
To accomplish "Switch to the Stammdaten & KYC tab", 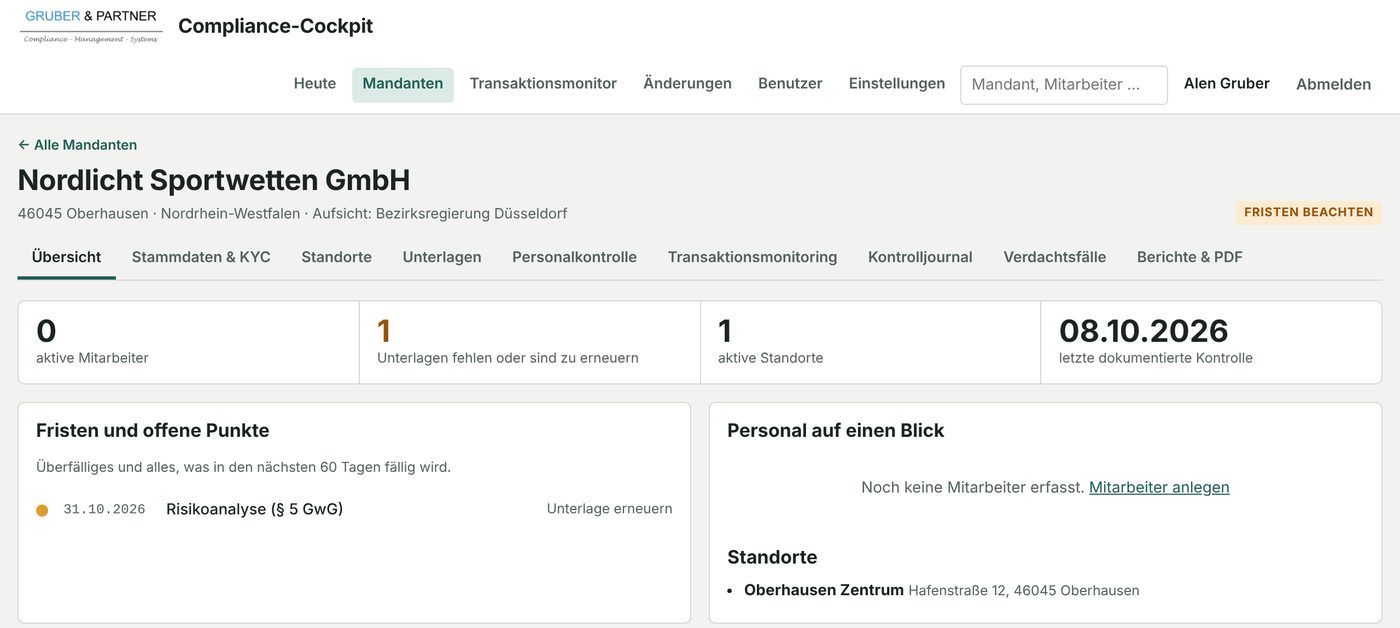I will point(201,257).
